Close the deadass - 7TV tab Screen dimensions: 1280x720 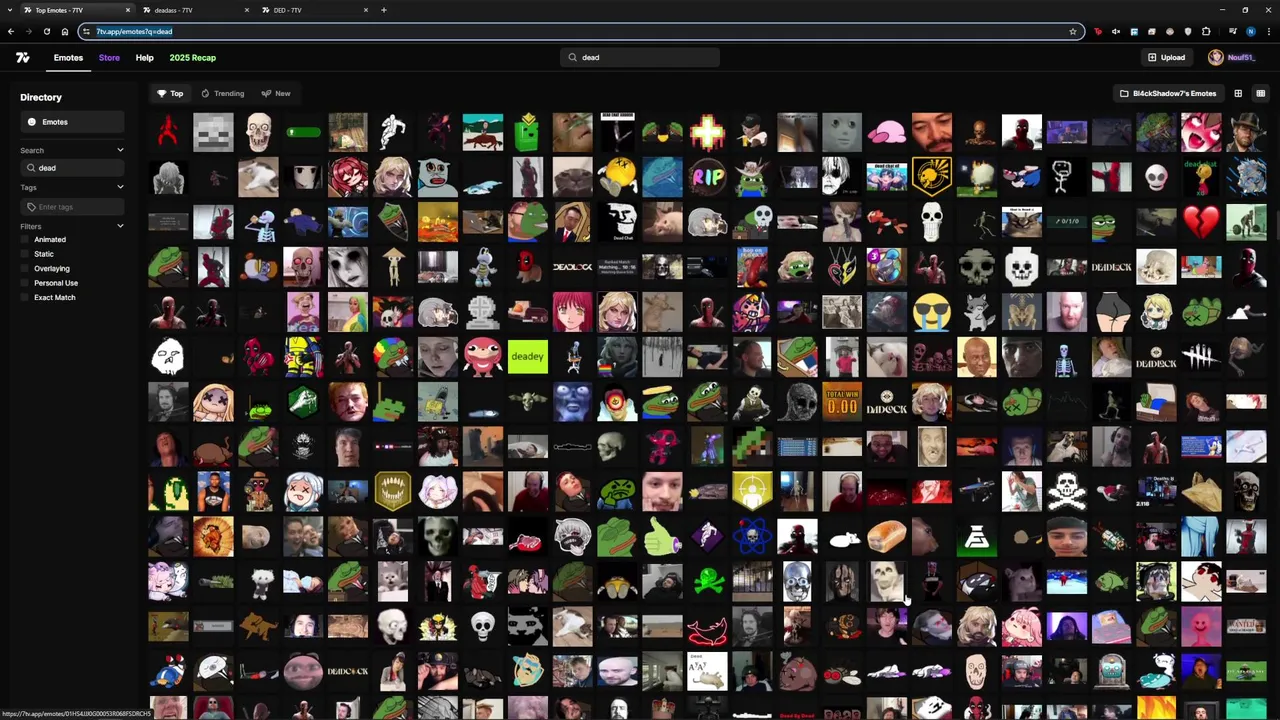247,10
